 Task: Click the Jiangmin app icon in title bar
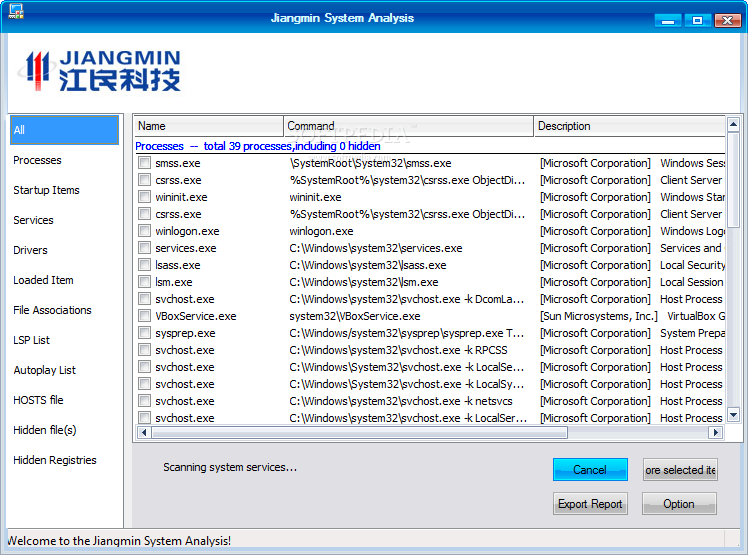[x=16, y=11]
